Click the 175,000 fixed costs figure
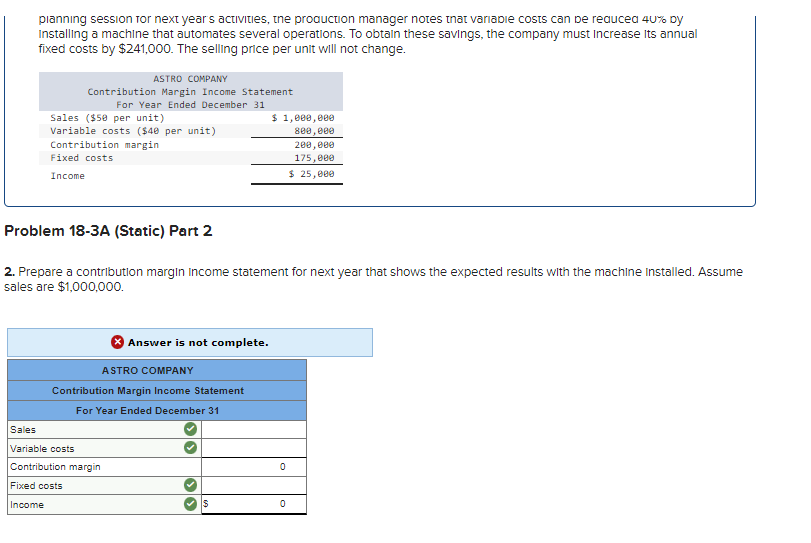811x543 pixels. (314, 158)
